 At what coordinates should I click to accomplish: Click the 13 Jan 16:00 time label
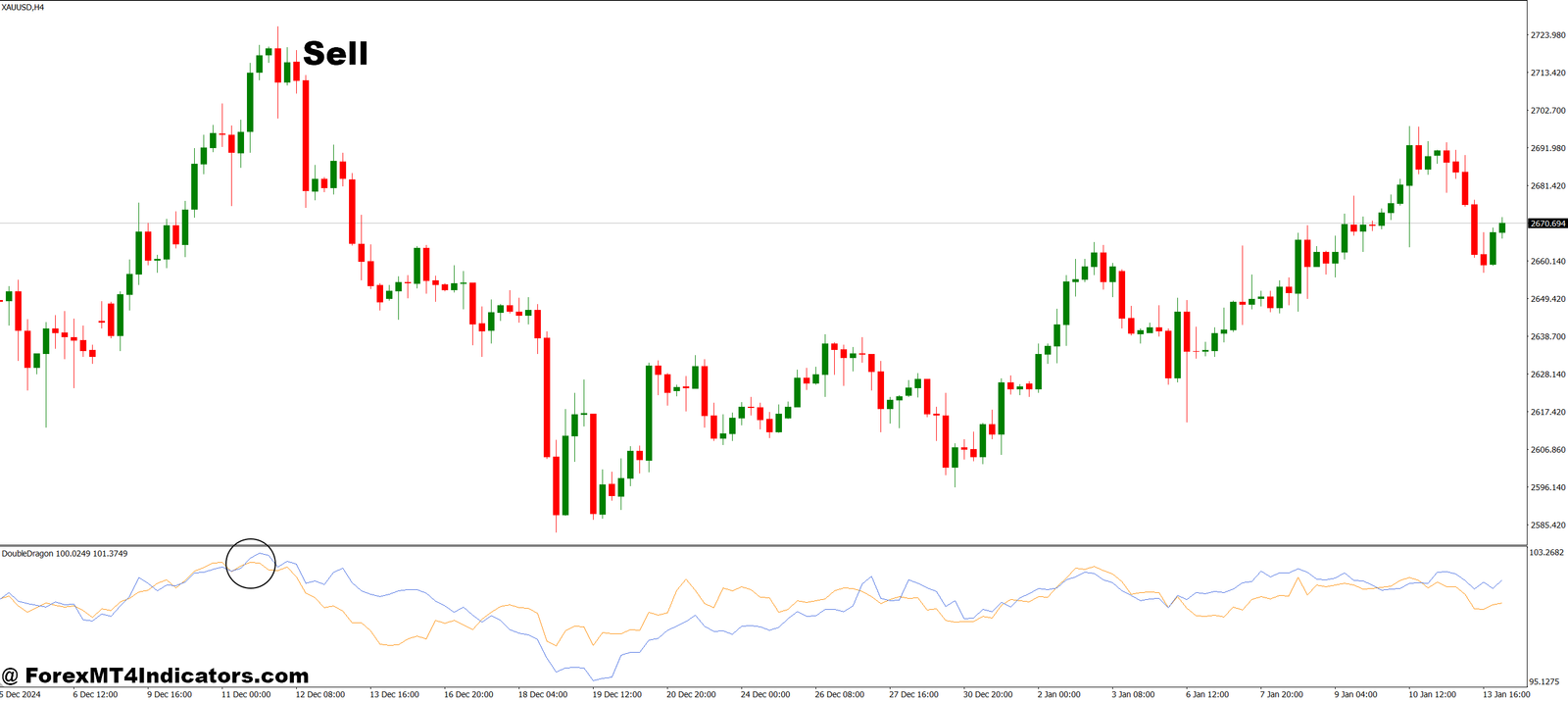[x=1506, y=694]
